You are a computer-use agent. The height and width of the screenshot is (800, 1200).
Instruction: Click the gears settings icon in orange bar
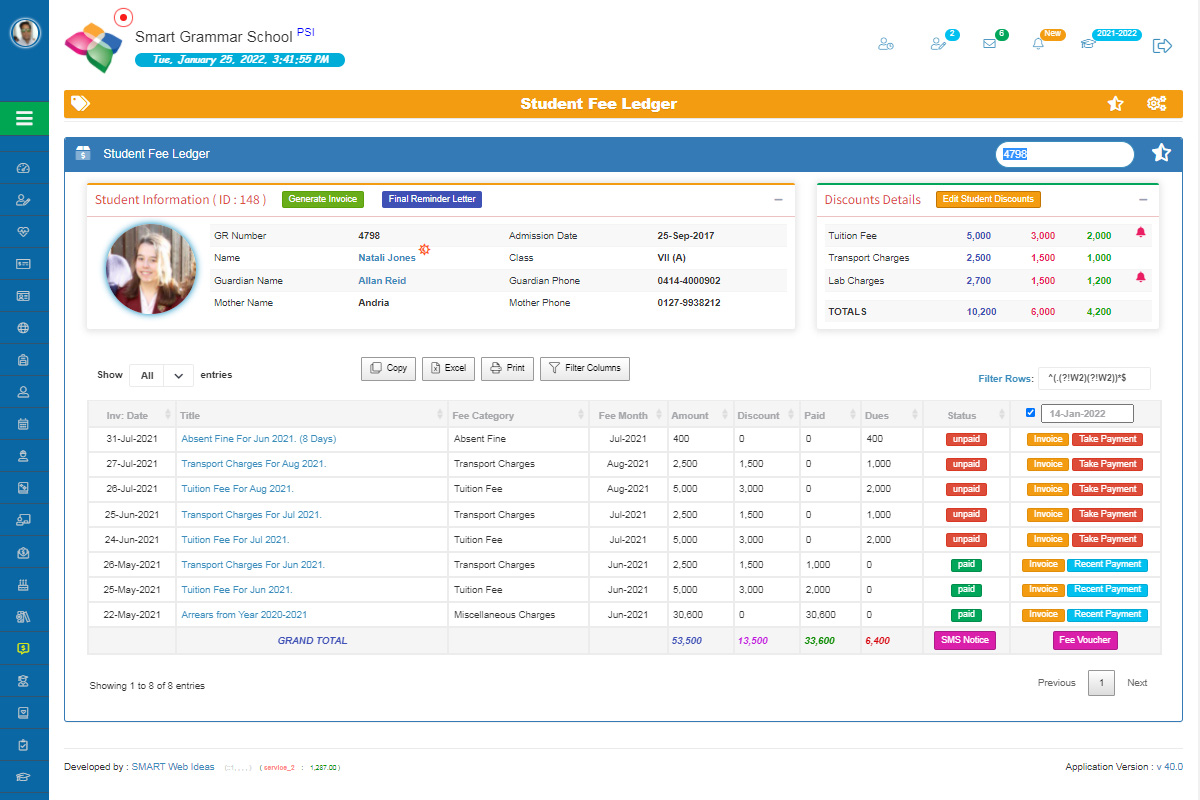tap(1157, 103)
